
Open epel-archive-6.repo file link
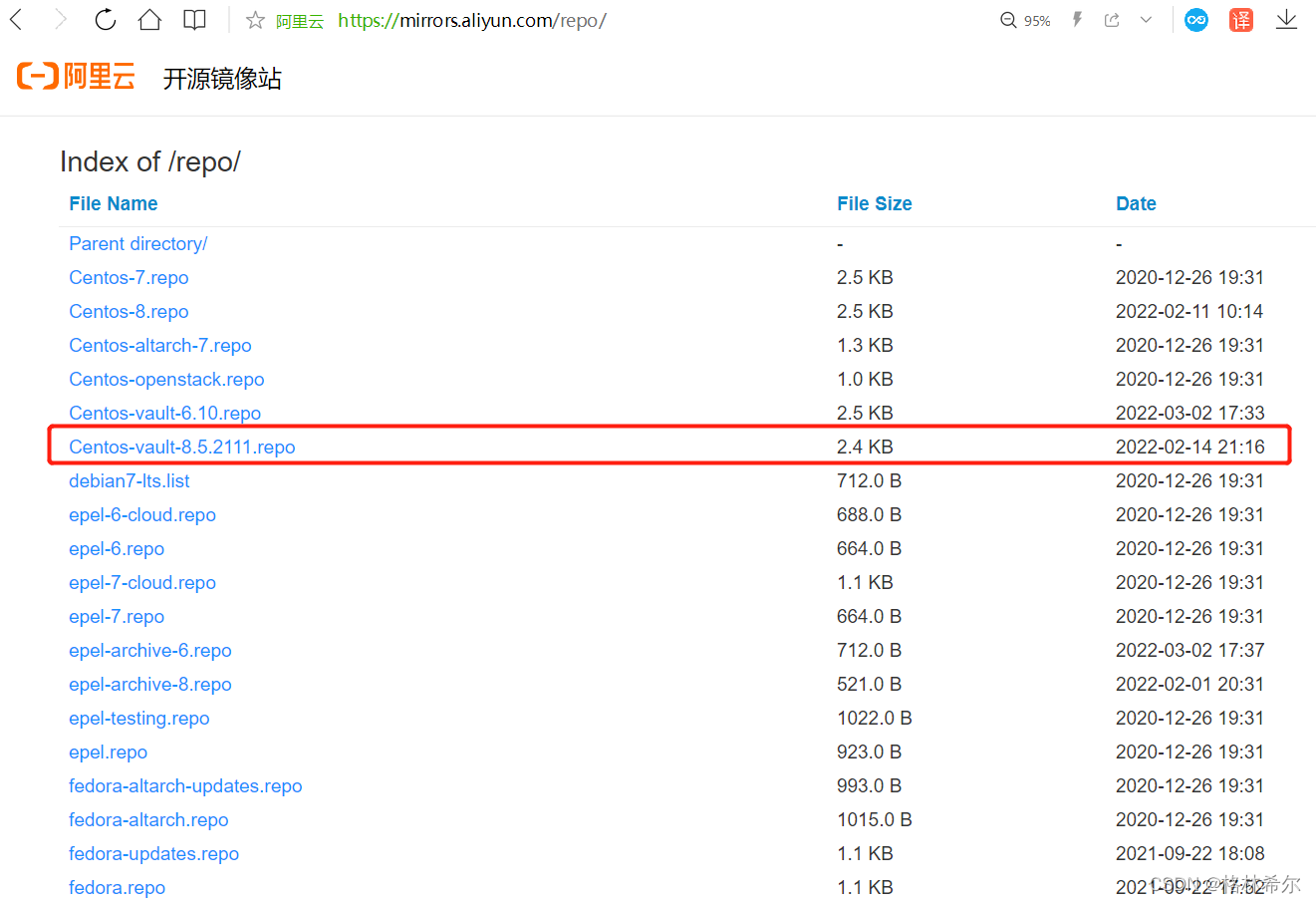click(x=150, y=650)
